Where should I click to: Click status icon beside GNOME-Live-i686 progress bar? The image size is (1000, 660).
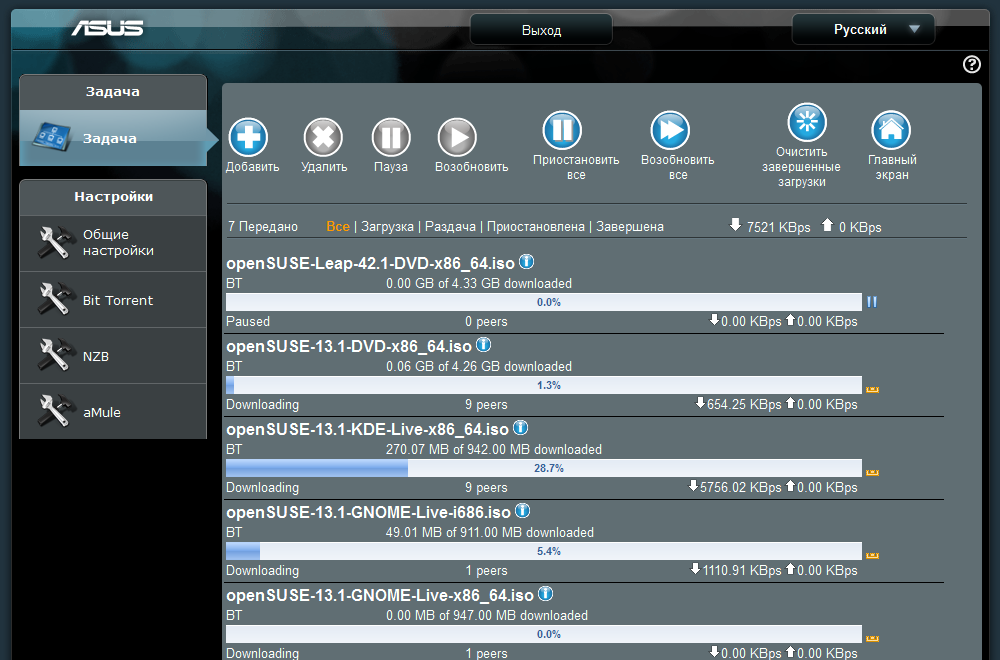click(x=872, y=555)
